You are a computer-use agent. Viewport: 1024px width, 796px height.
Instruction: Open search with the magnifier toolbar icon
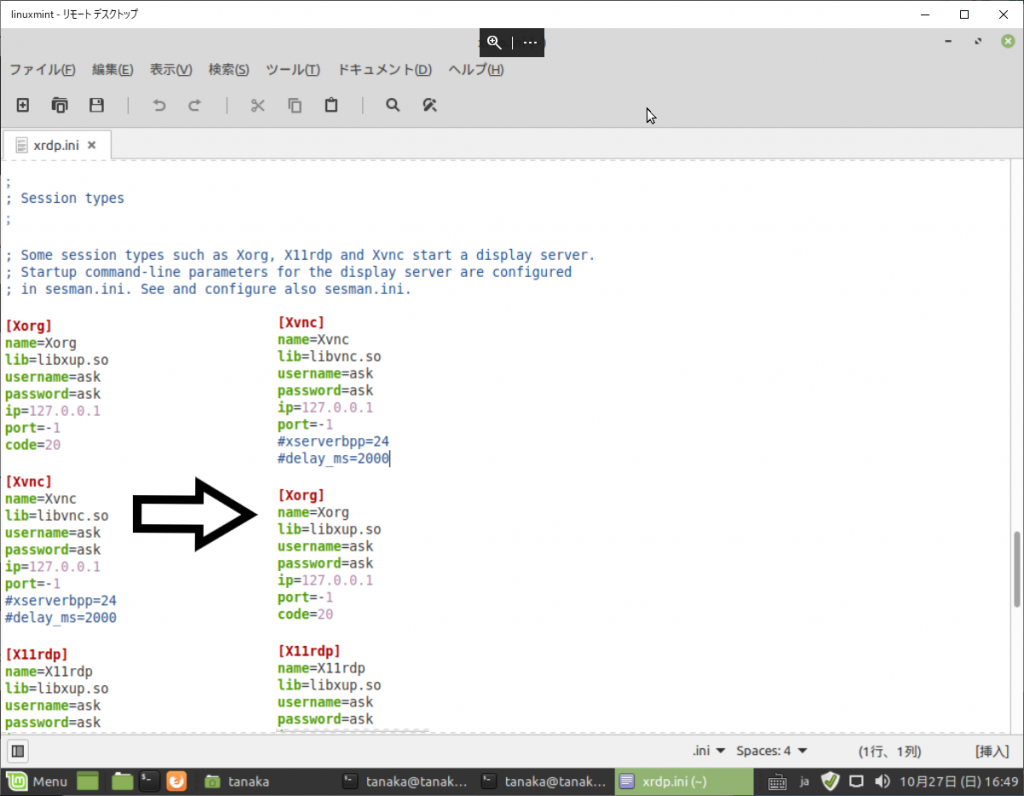[392, 105]
